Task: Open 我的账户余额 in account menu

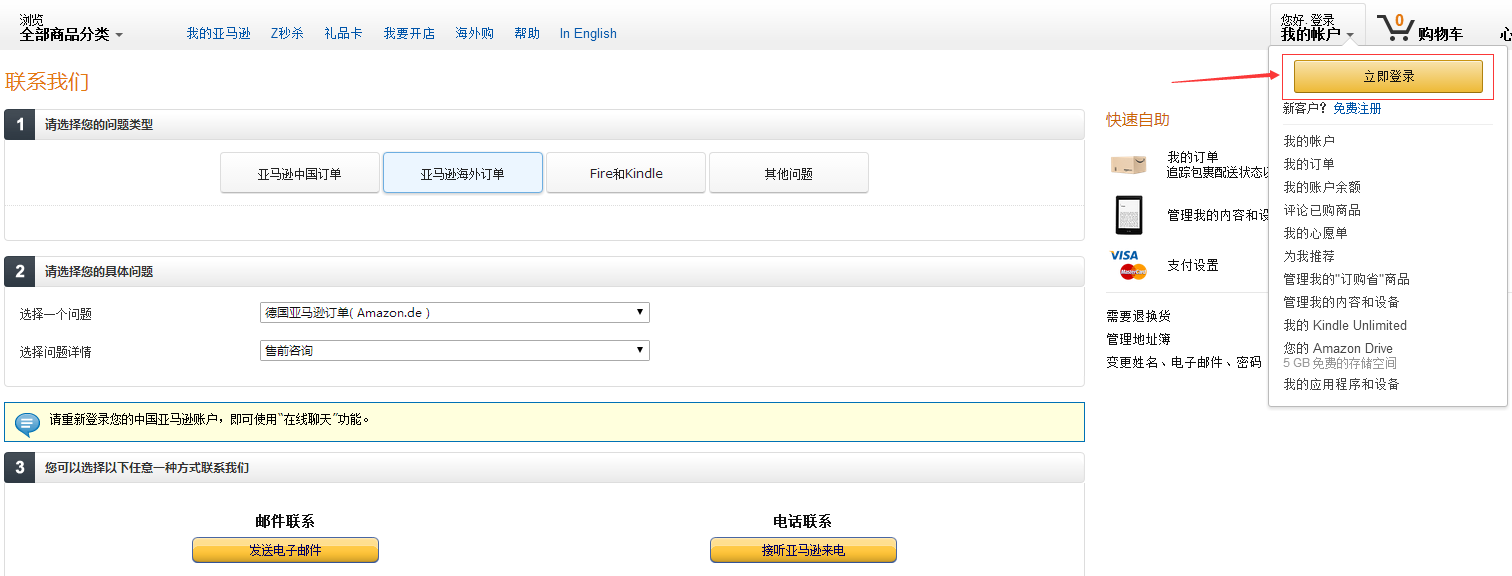Action: 1322,187
